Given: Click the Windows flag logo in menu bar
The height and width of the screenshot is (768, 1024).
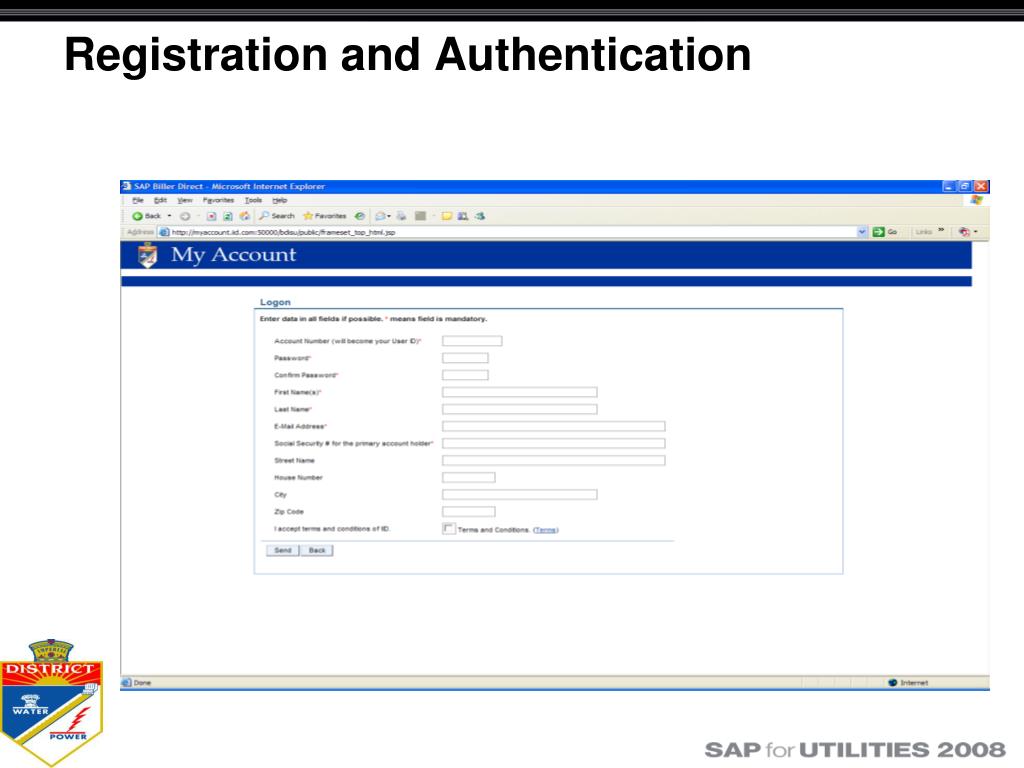Looking at the screenshot, I should click(977, 200).
